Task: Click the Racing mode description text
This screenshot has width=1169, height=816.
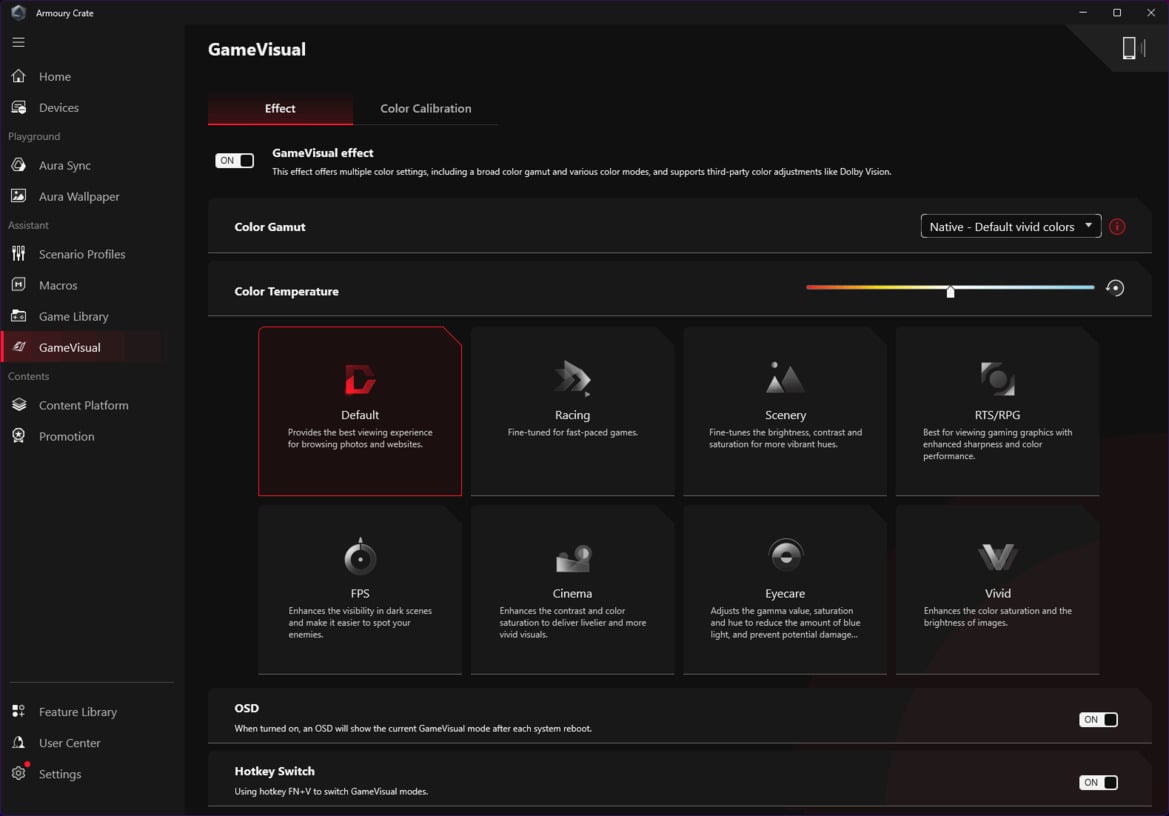Action: (573, 432)
